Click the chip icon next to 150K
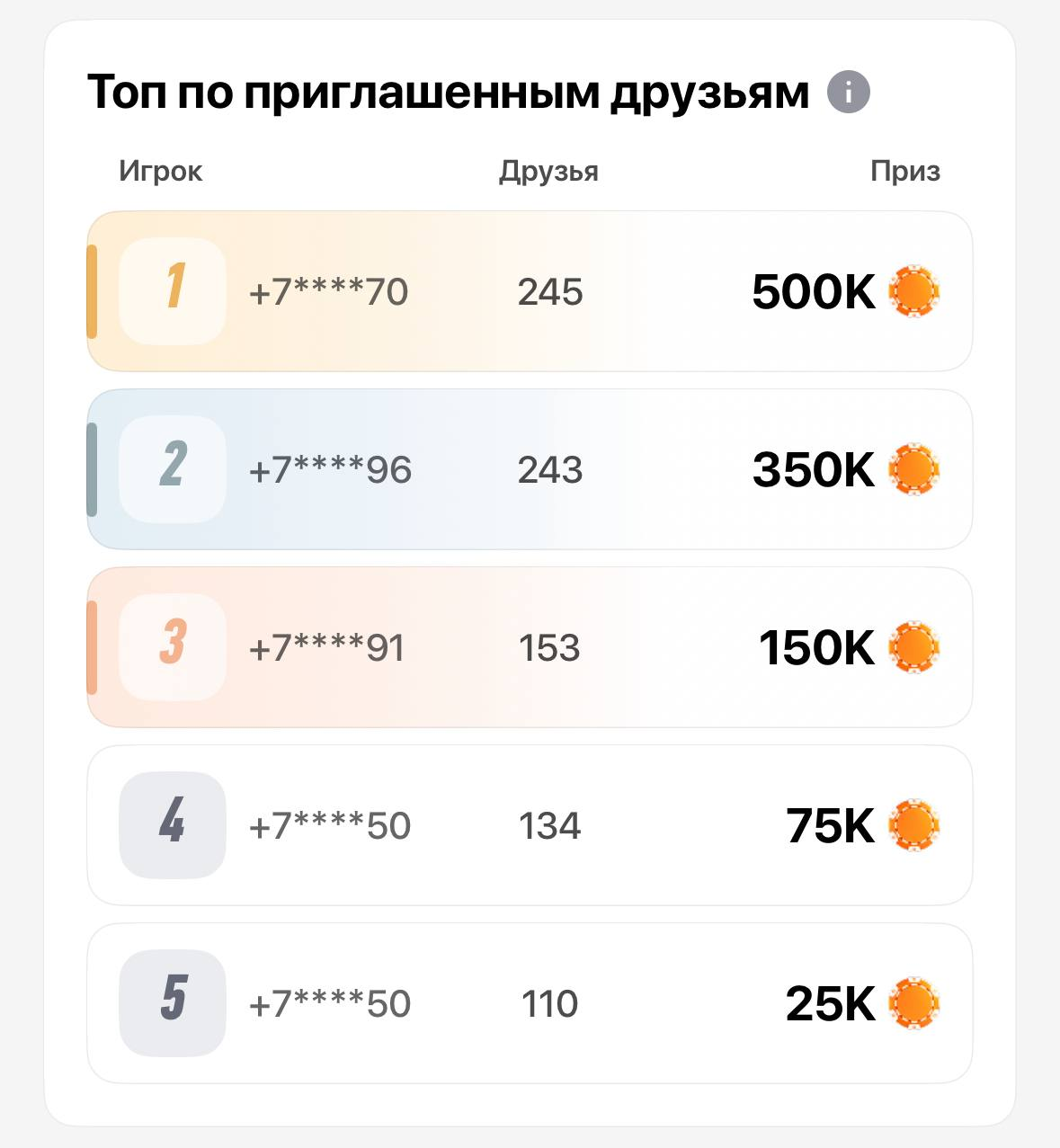The image size is (1060, 1148). coord(913,647)
